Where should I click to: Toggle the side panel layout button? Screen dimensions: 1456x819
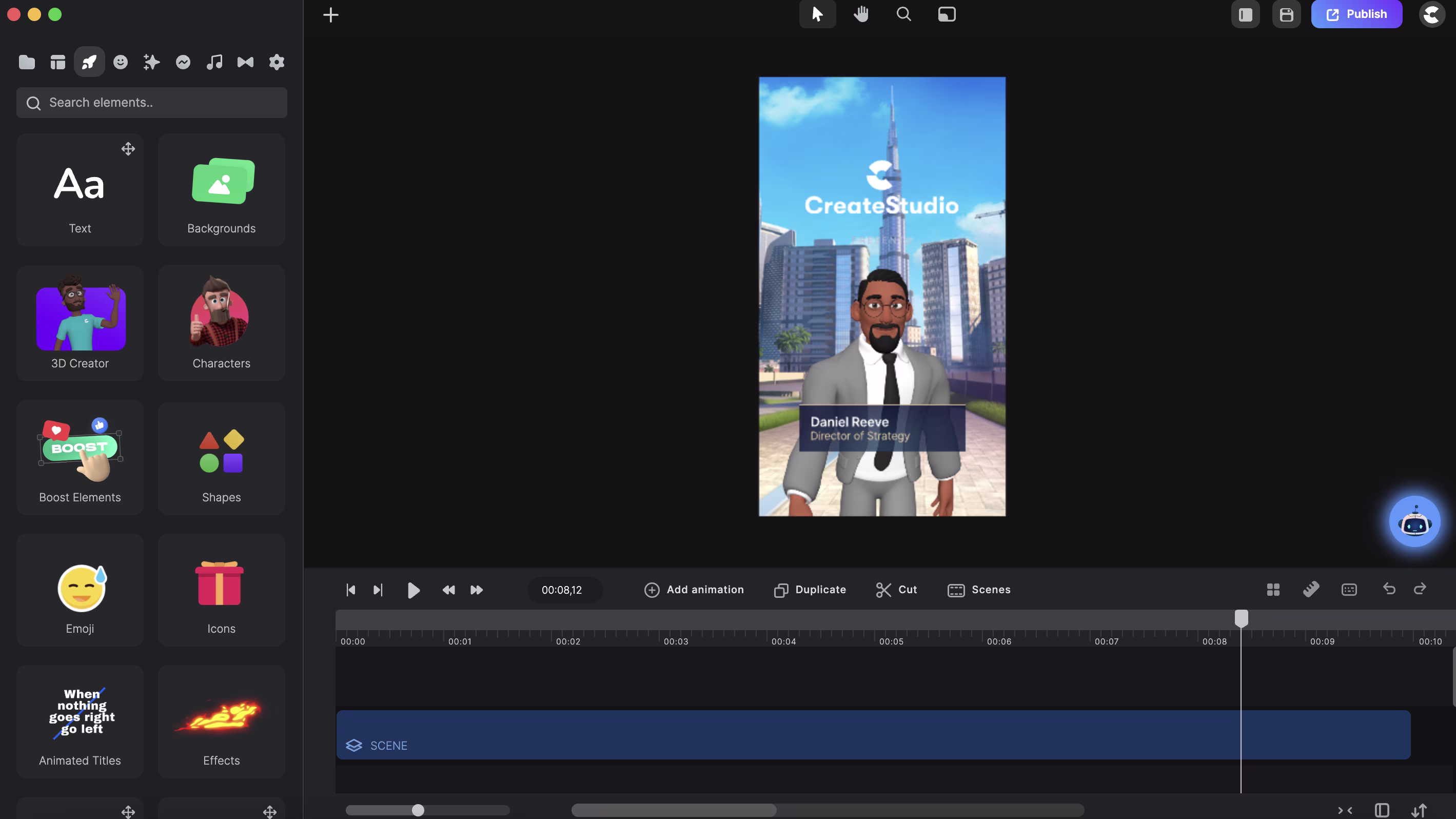coord(1245,14)
